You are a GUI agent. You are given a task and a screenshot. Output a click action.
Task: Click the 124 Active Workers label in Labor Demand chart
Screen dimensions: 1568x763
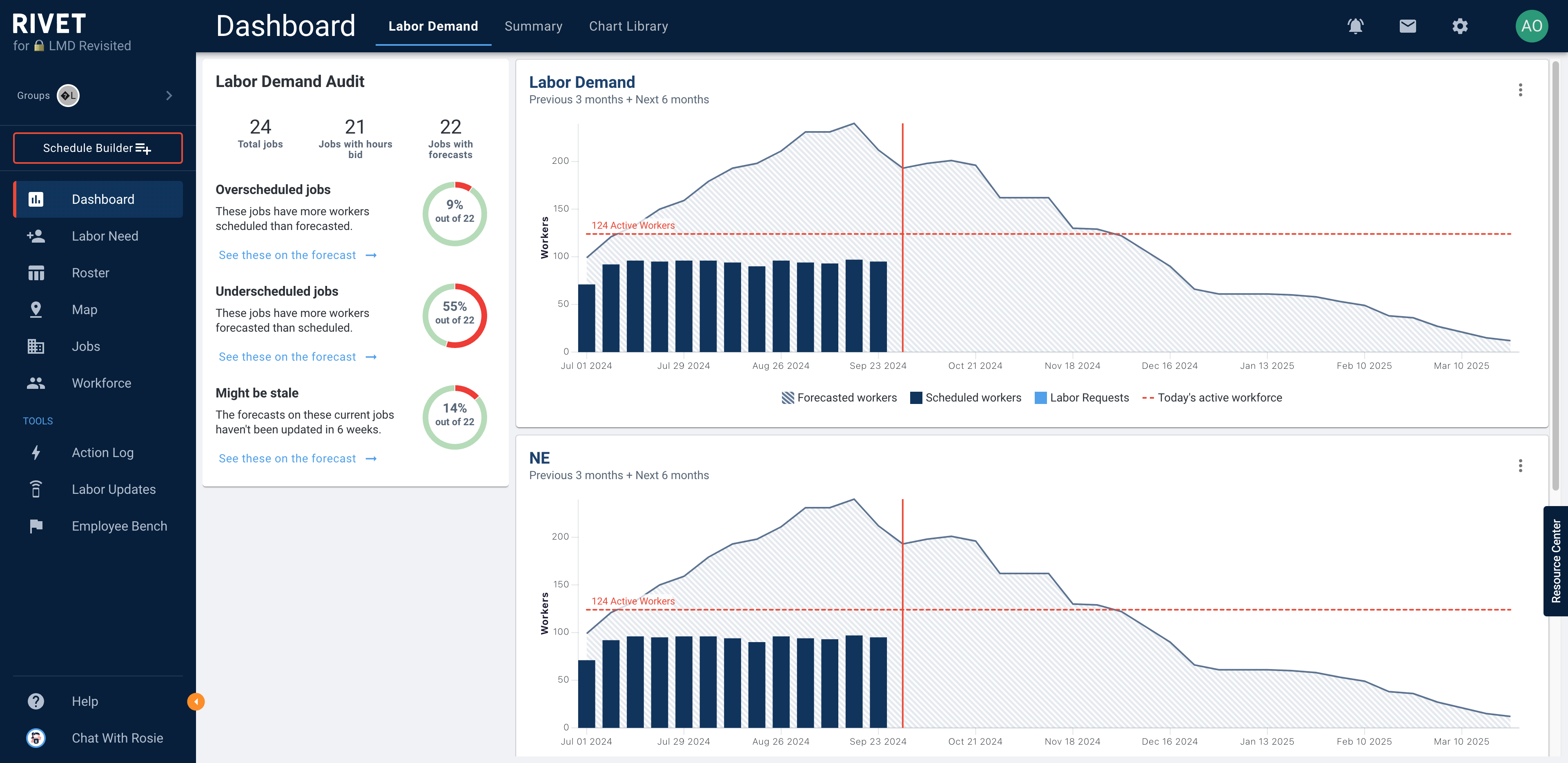633,225
